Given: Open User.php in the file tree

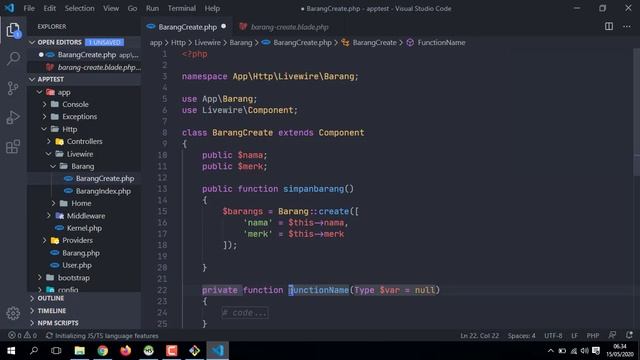Looking at the screenshot, I should (x=84, y=265).
